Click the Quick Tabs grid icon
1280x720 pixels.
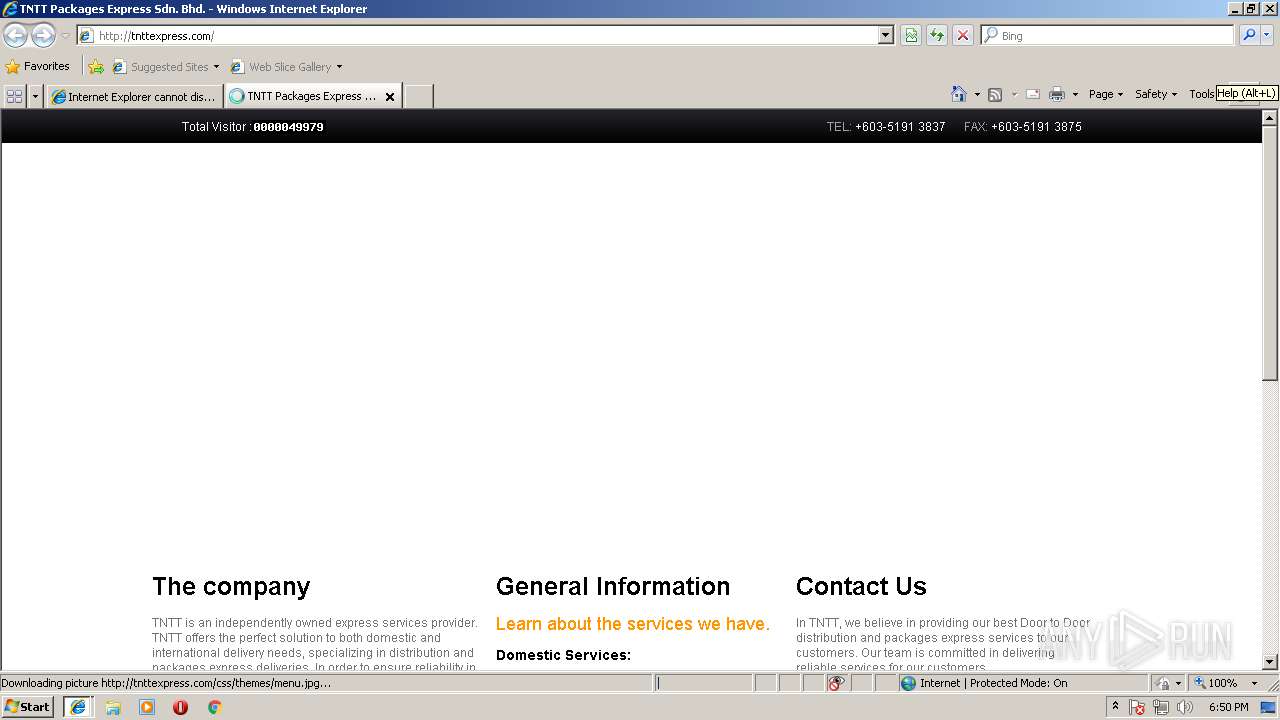(x=15, y=97)
